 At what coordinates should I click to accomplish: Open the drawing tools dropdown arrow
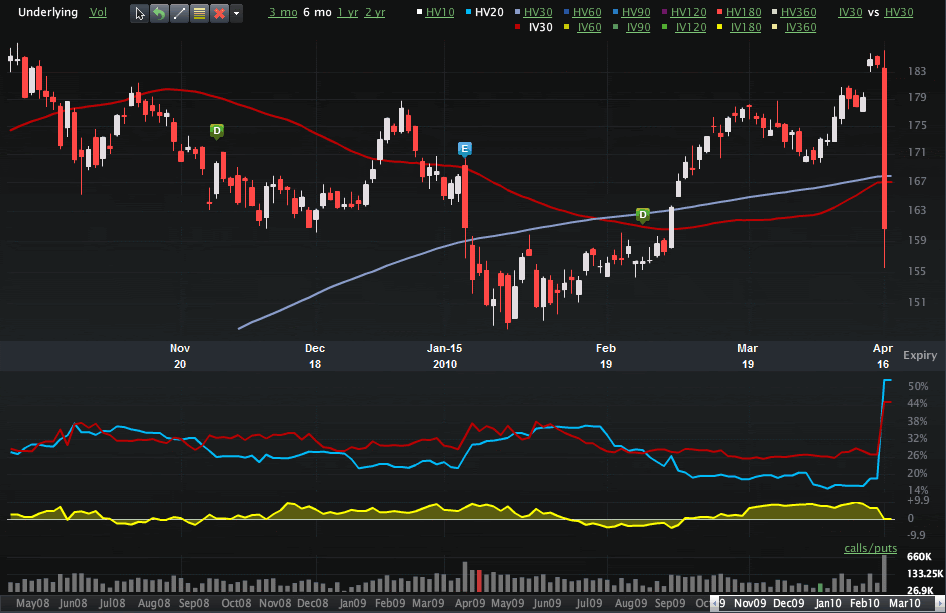pyautogui.click(x=236, y=13)
